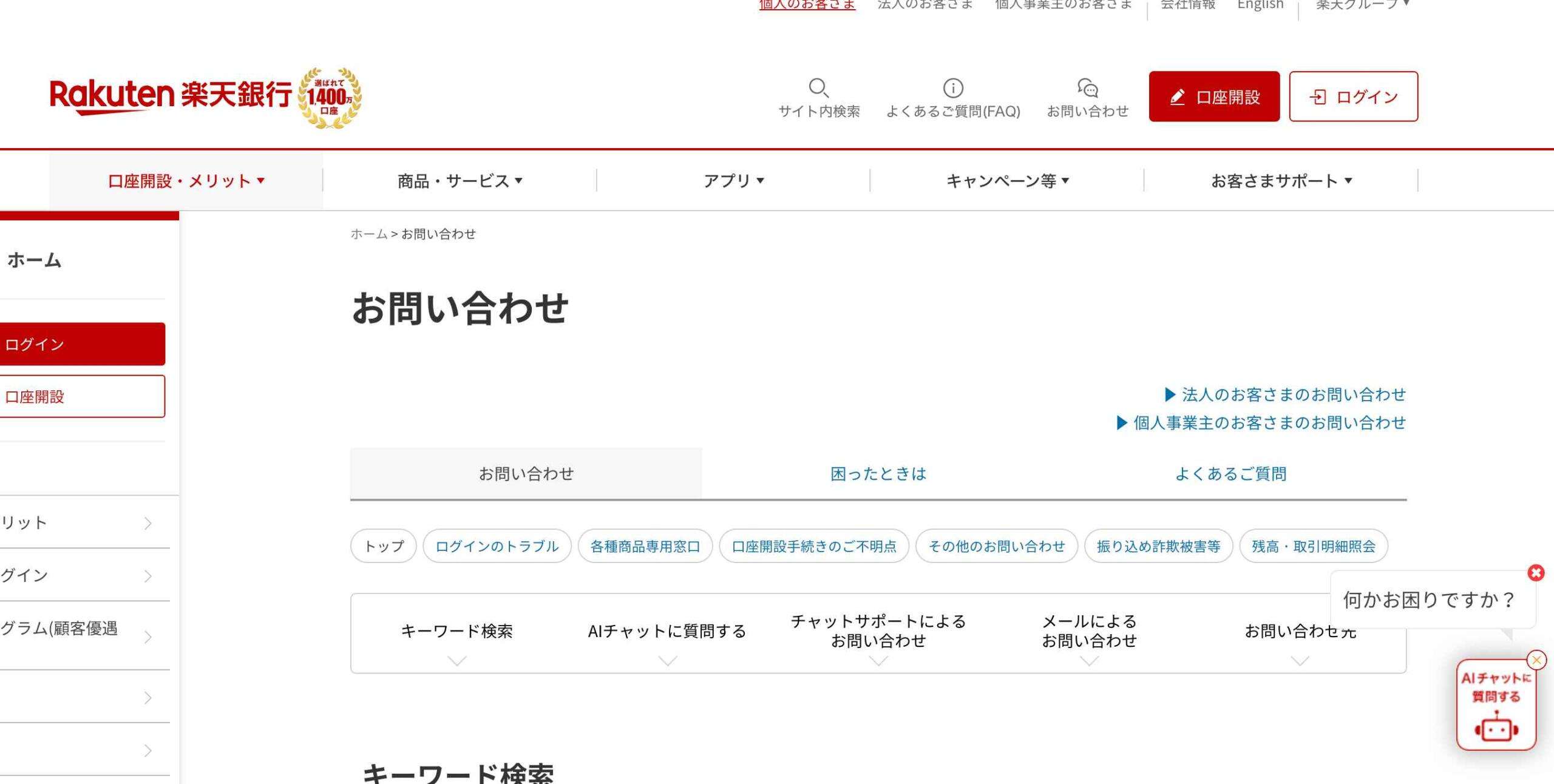The image size is (1554, 784).
Task: Close the AI chat robot widget
Action: tap(1536, 660)
